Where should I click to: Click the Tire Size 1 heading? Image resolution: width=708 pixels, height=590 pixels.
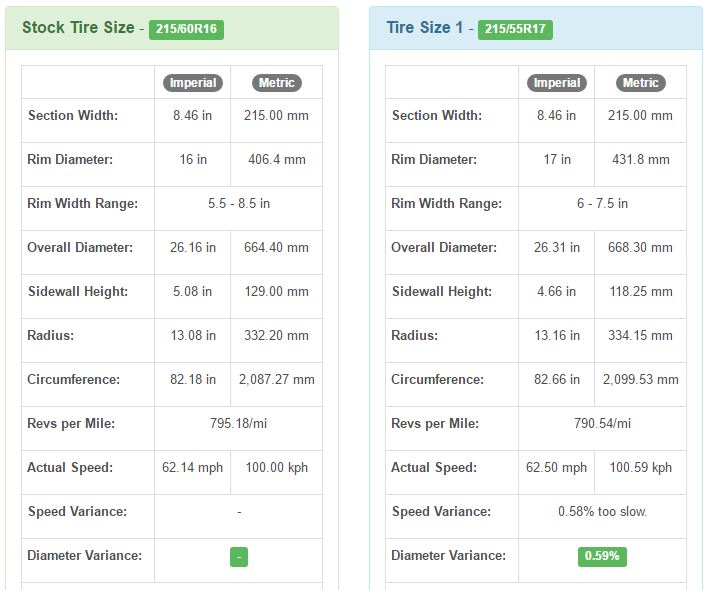pos(425,28)
